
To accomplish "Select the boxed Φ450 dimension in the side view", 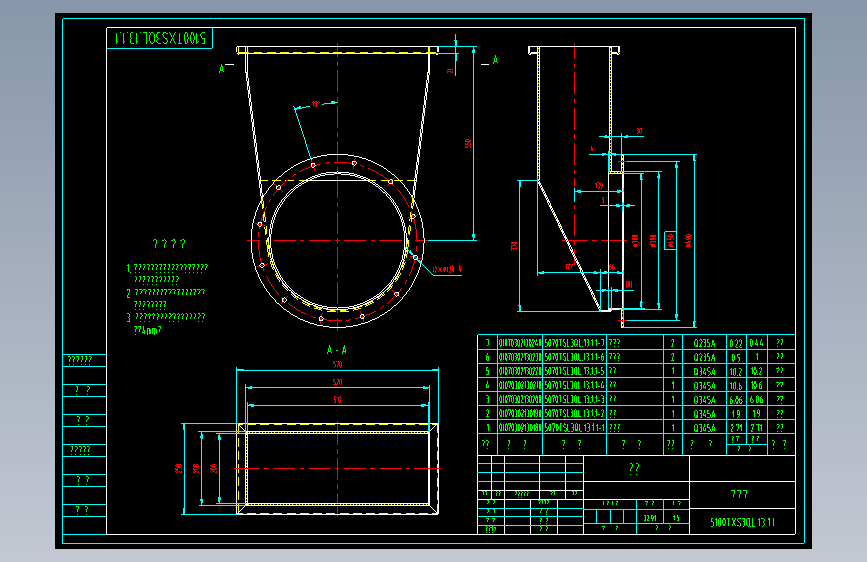I will coord(670,240).
